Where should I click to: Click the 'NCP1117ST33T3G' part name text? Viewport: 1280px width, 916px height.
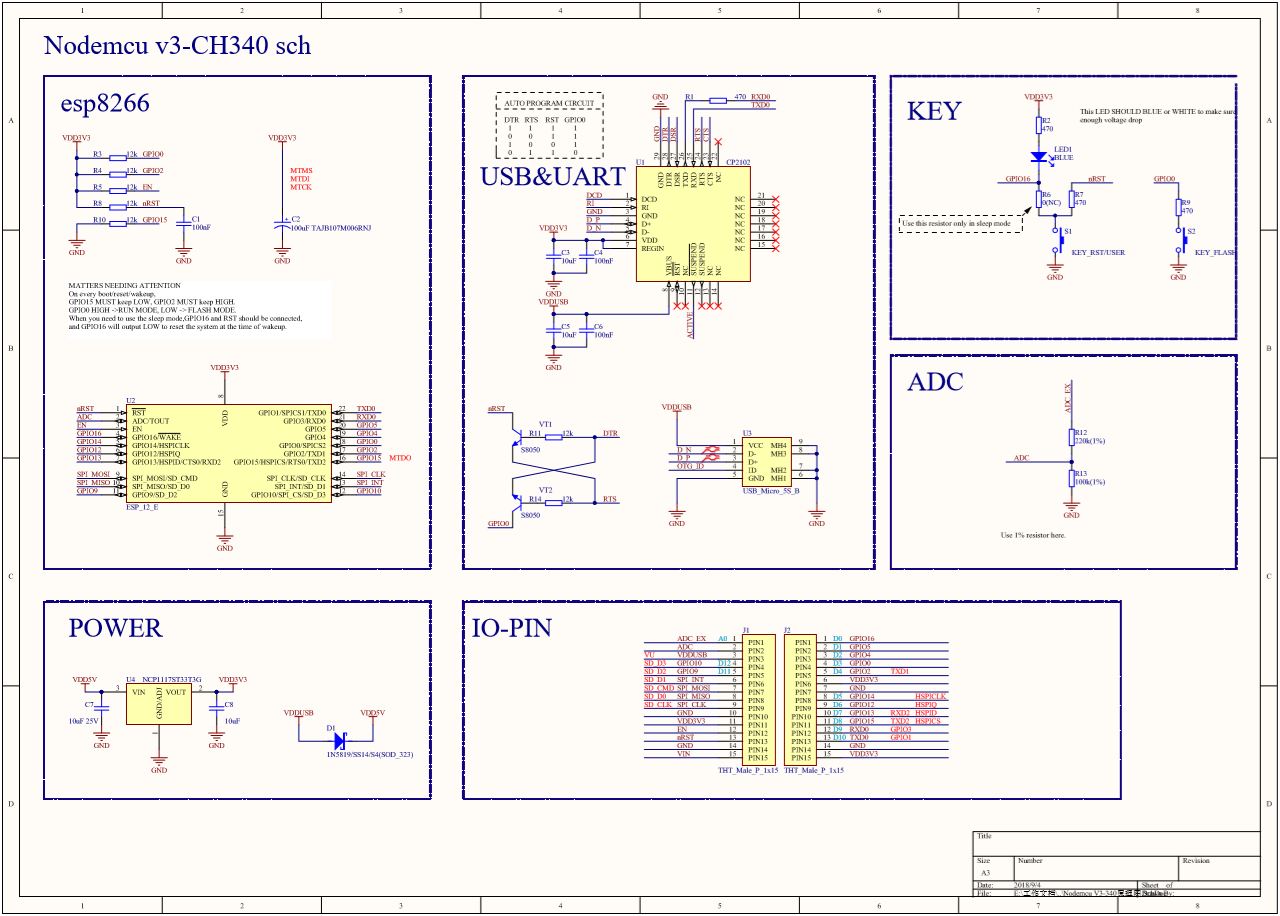171,679
